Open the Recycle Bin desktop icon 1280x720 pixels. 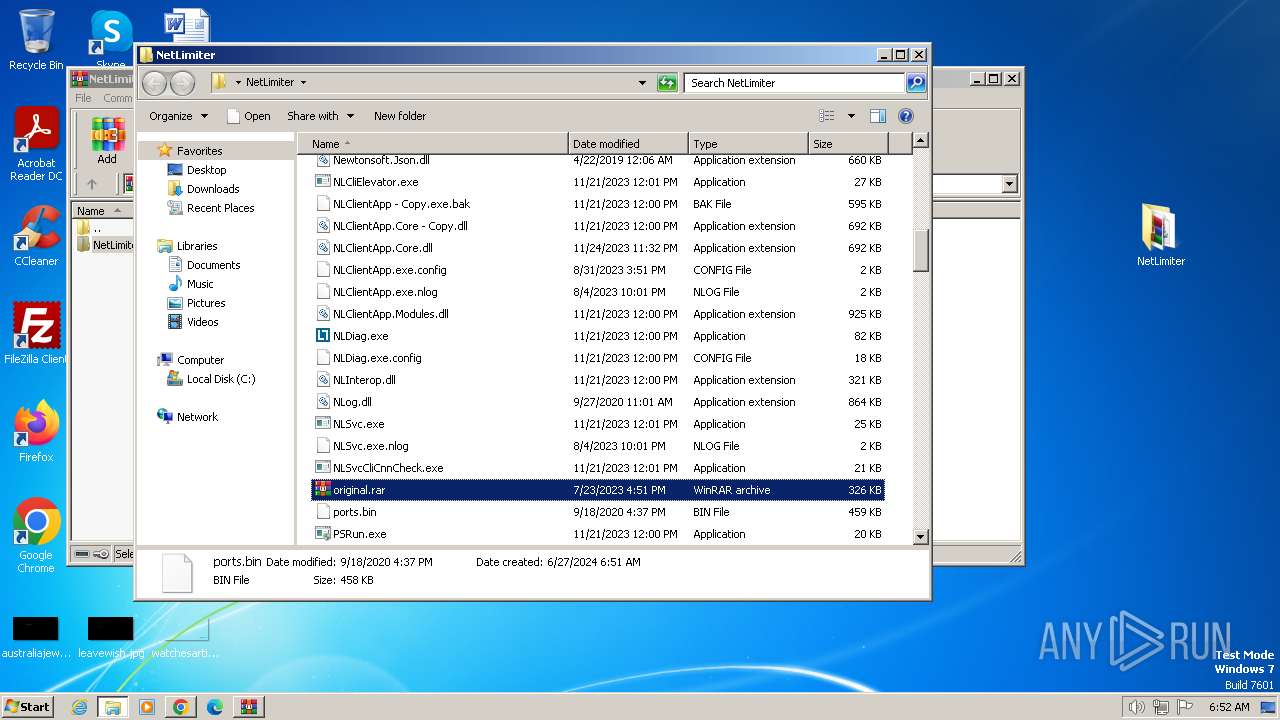pyautogui.click(x=36, y=40)
